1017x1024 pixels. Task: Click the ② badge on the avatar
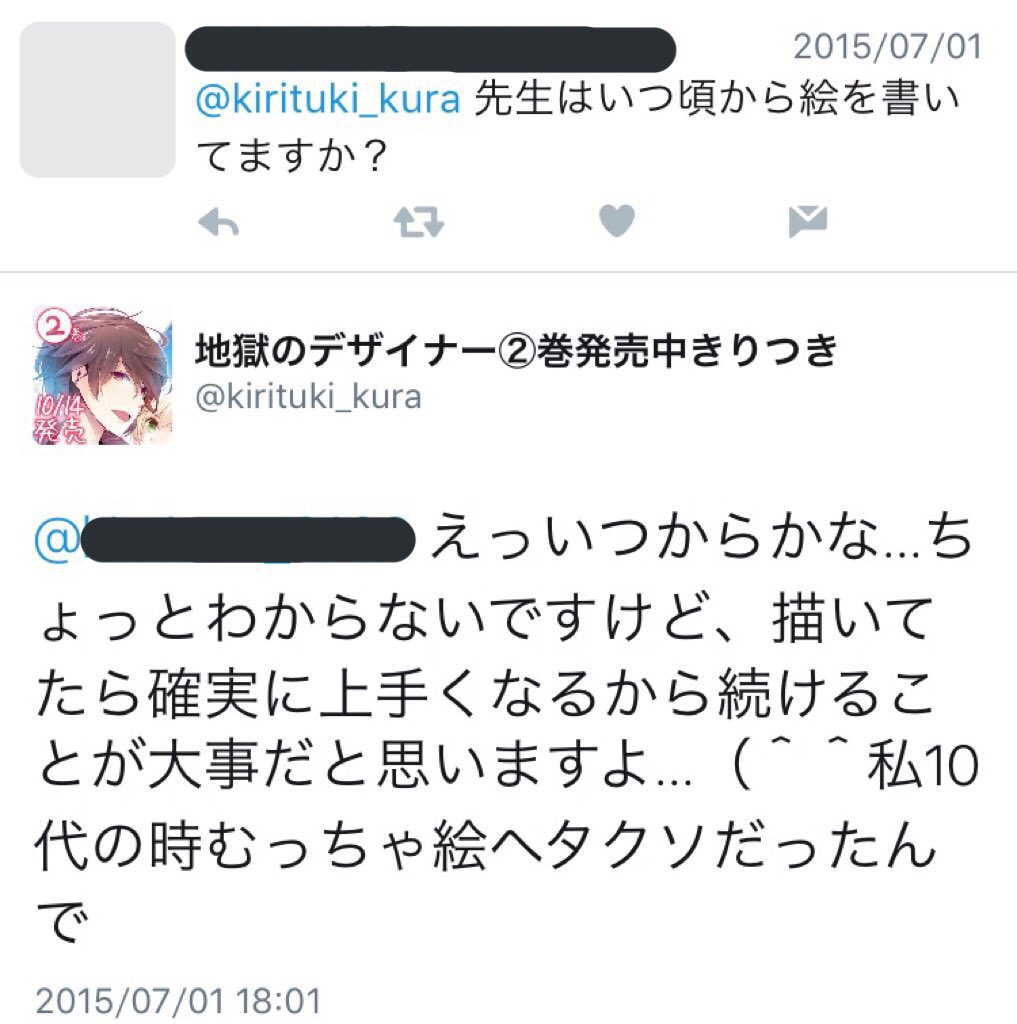coord(56,328)
